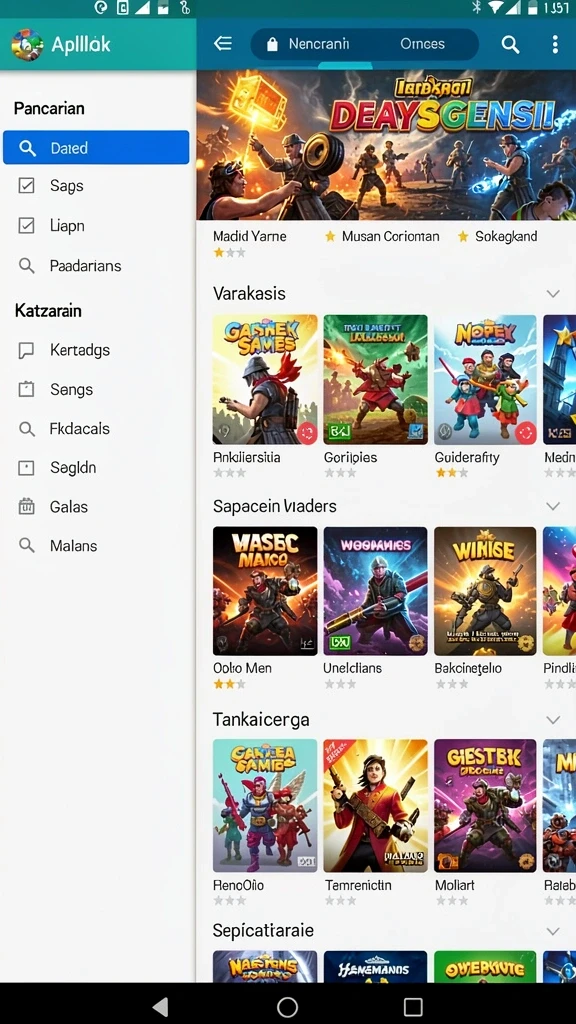576x1024 pixels.
Task: Switch to the Nencrani tab
Action: pyautogui.click(x=319, y=44)
